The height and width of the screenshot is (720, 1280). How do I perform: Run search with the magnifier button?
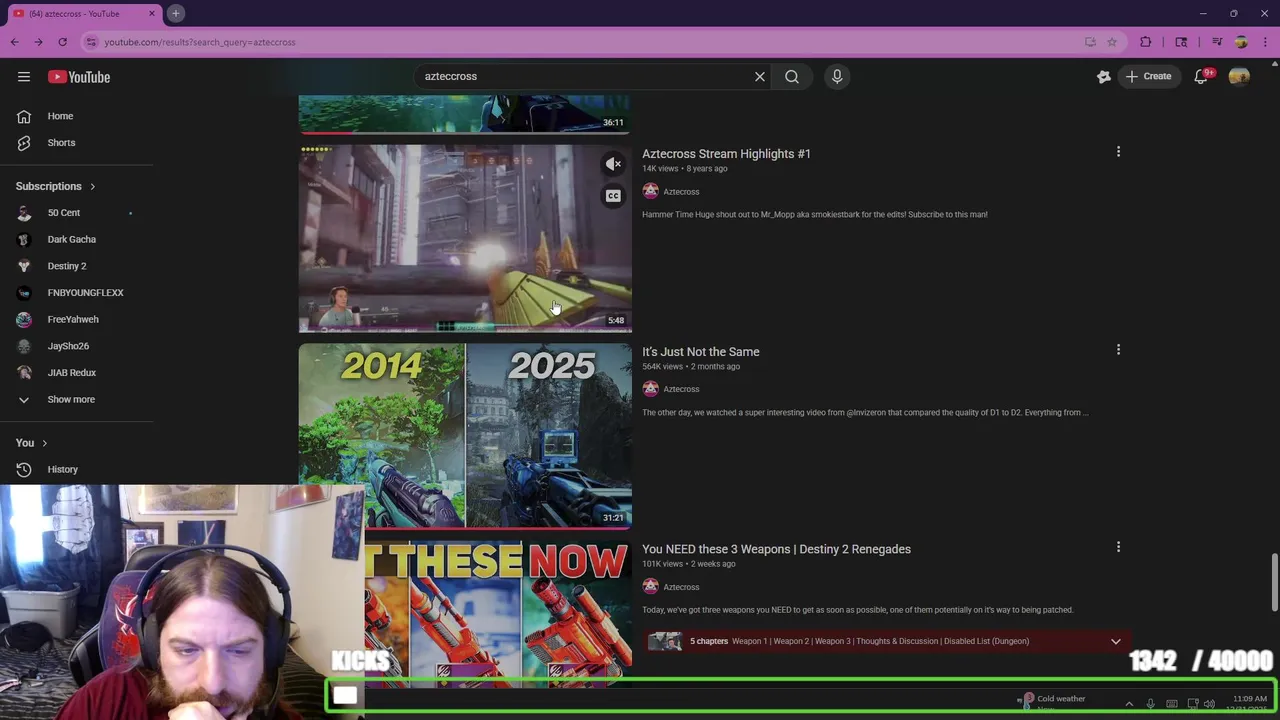coord(792,76)
